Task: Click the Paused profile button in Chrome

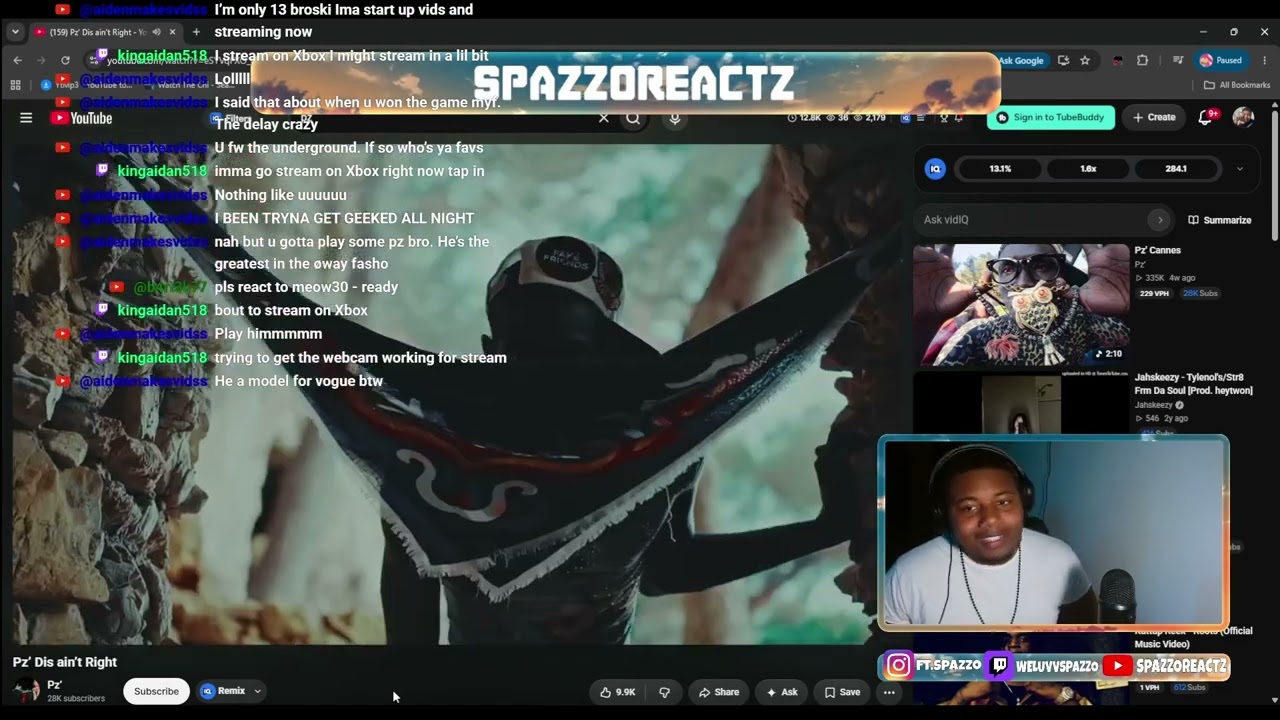Action: pos(1220,60)
